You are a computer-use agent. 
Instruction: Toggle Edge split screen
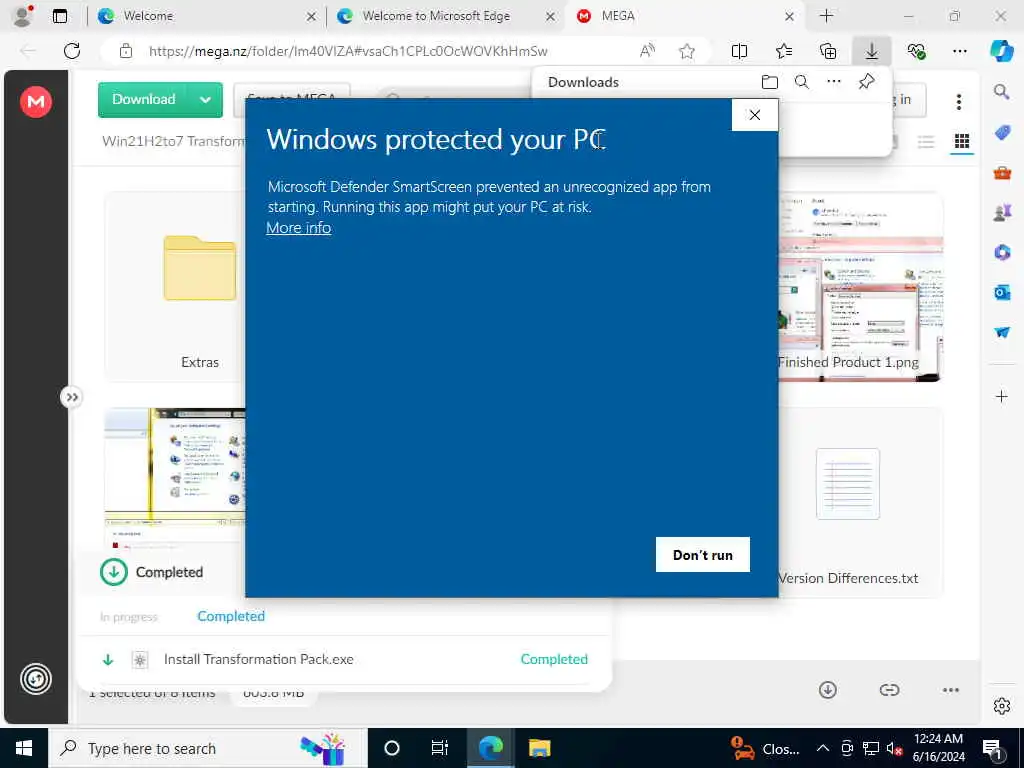[739, 51]
